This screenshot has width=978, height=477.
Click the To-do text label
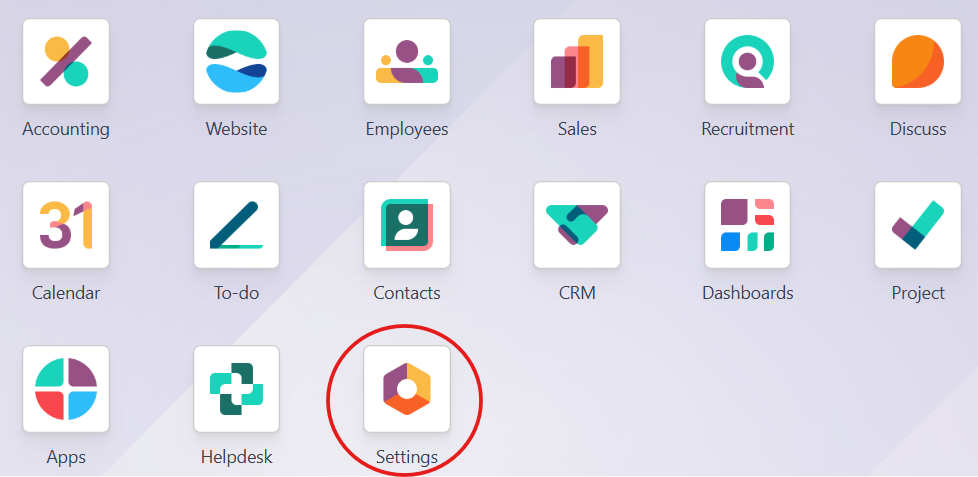236,293
